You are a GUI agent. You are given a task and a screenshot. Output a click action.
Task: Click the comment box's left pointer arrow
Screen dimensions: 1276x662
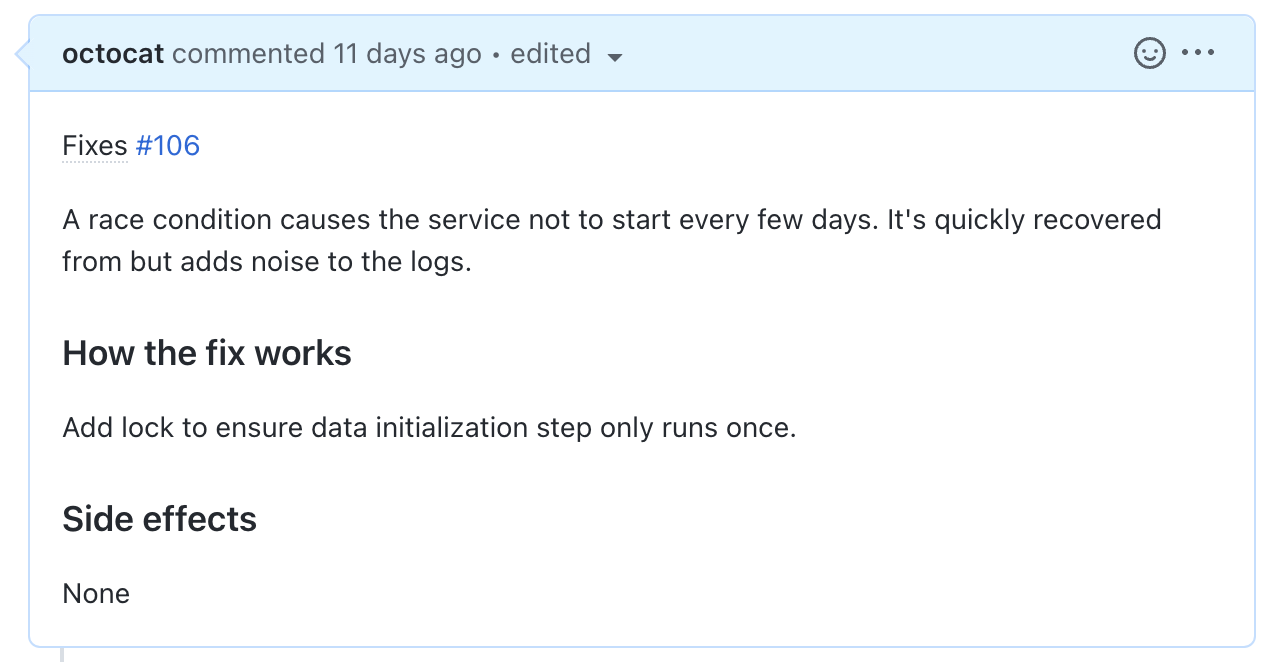[x=23, y=54]
